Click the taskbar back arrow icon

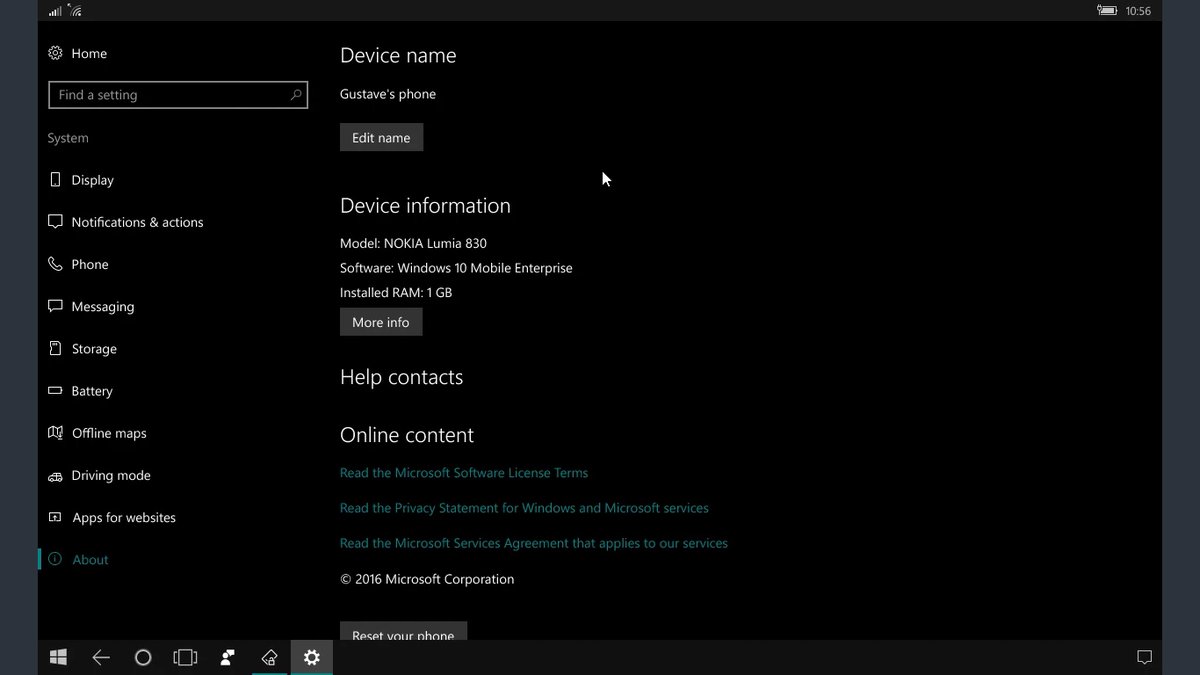coord(101,657)
